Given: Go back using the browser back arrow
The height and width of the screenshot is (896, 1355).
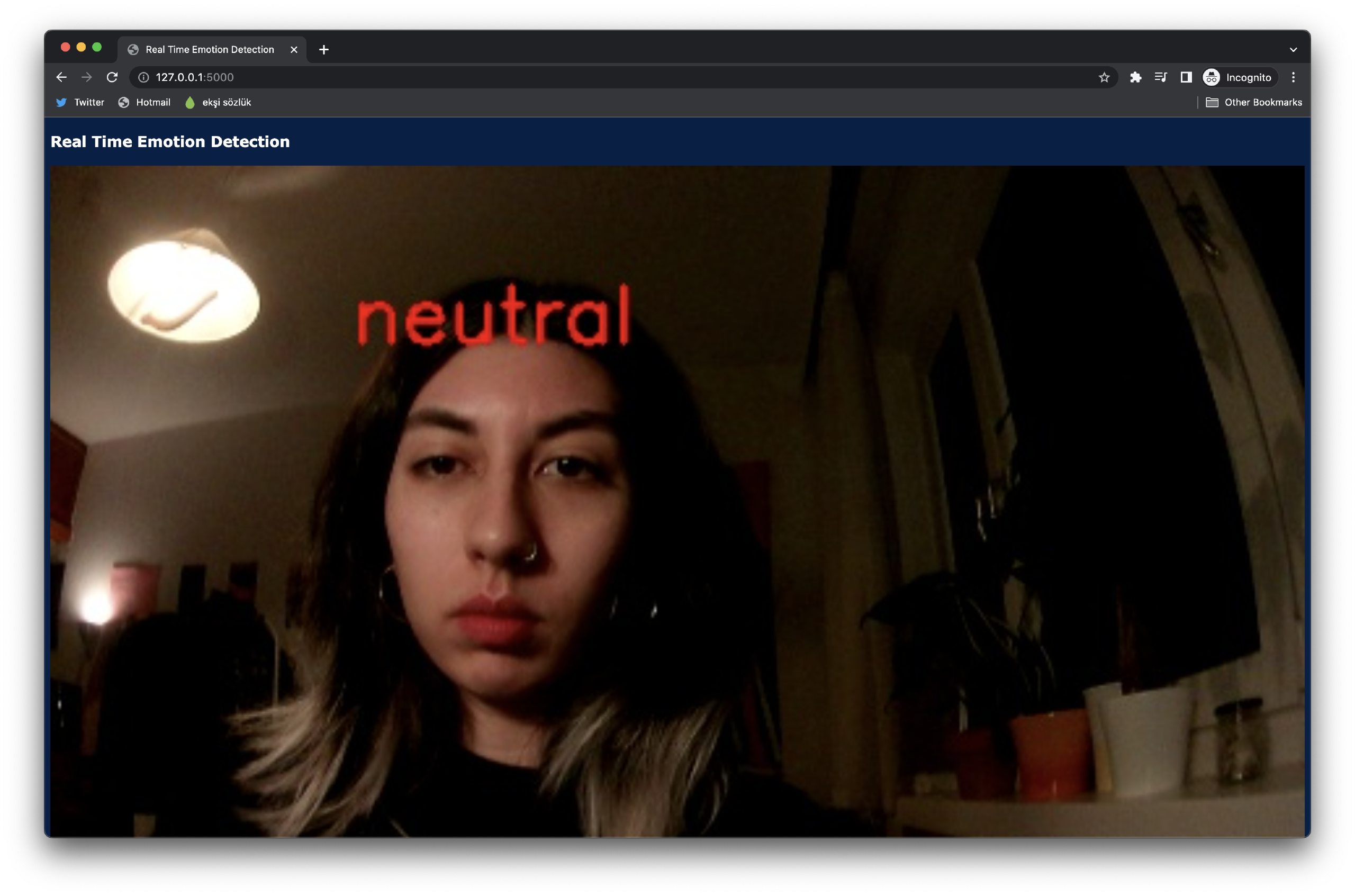Looking at the screenshot, I should (x=62, y=77).
